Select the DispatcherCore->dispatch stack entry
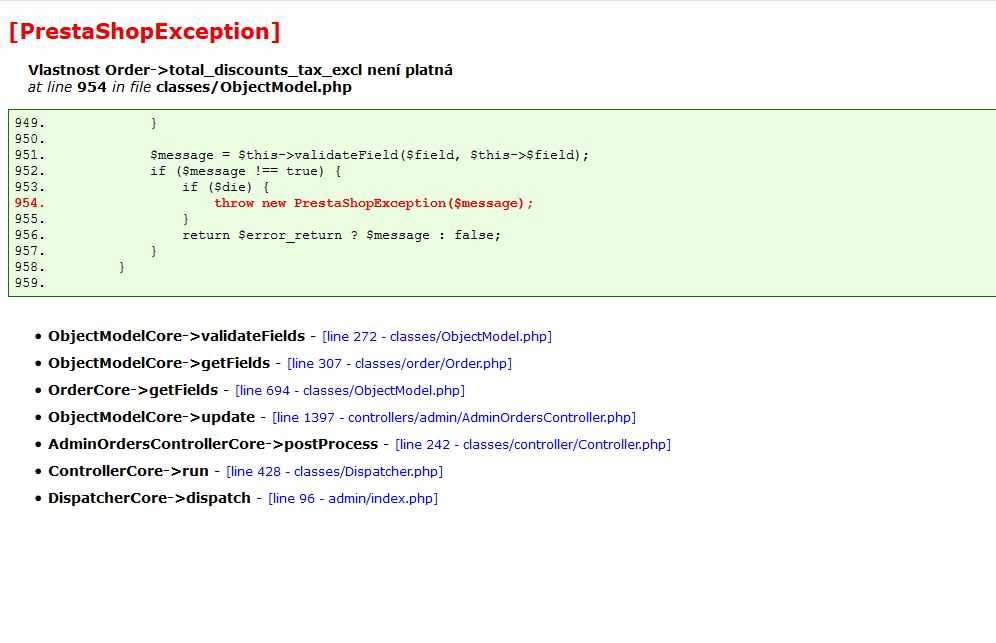This screenshot has height=643, width=996. tap(150, 498)
